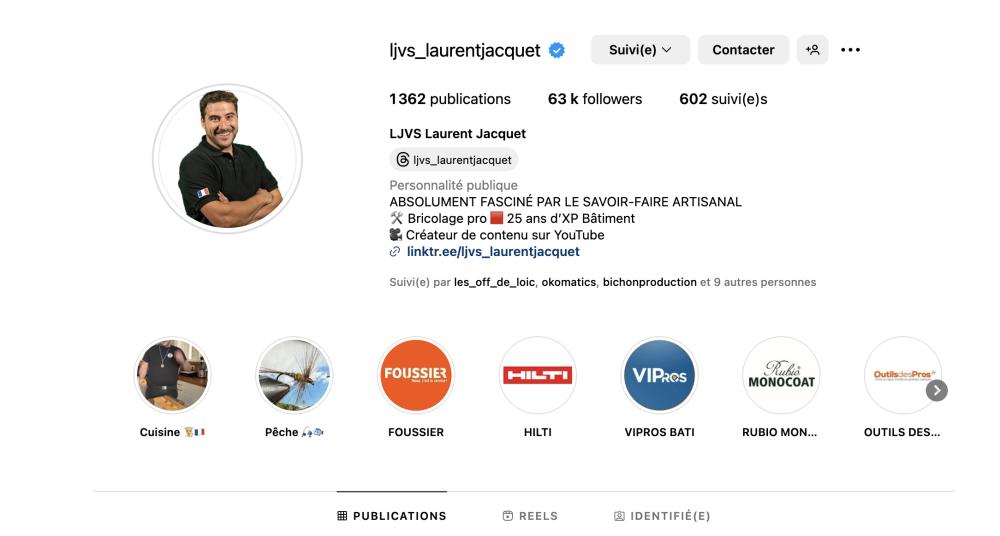Open the profile picture of Laurent Jacquet

point(227,159)
